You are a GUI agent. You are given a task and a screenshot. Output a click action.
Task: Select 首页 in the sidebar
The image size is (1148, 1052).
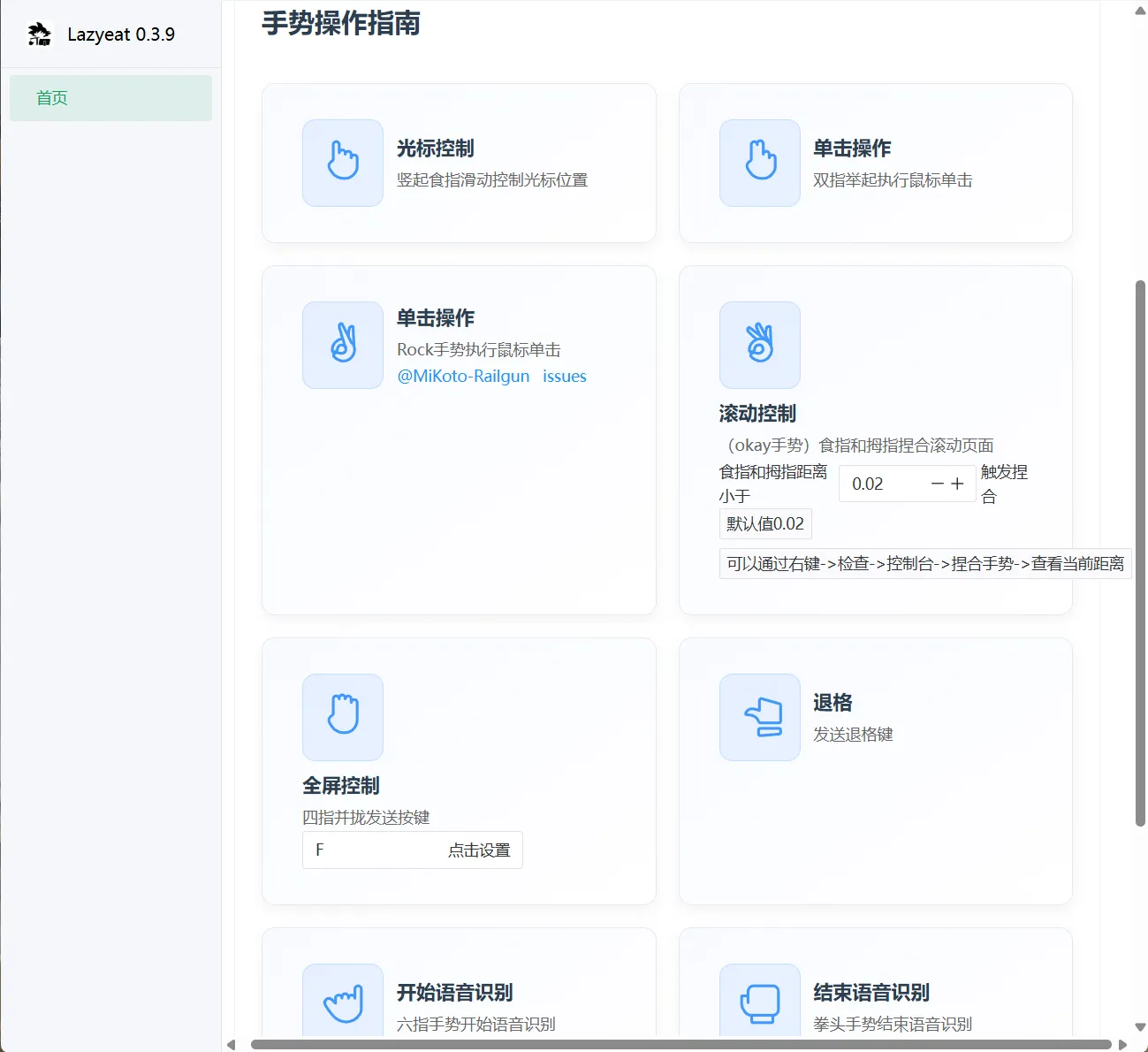[50, 97]
